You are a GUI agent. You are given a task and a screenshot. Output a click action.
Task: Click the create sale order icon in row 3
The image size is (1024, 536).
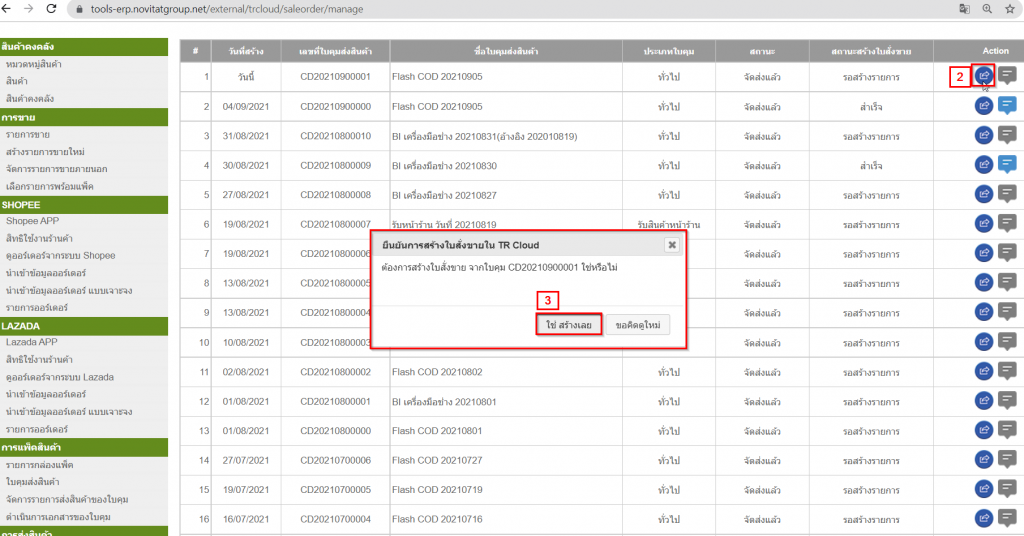tap(984, 135)
